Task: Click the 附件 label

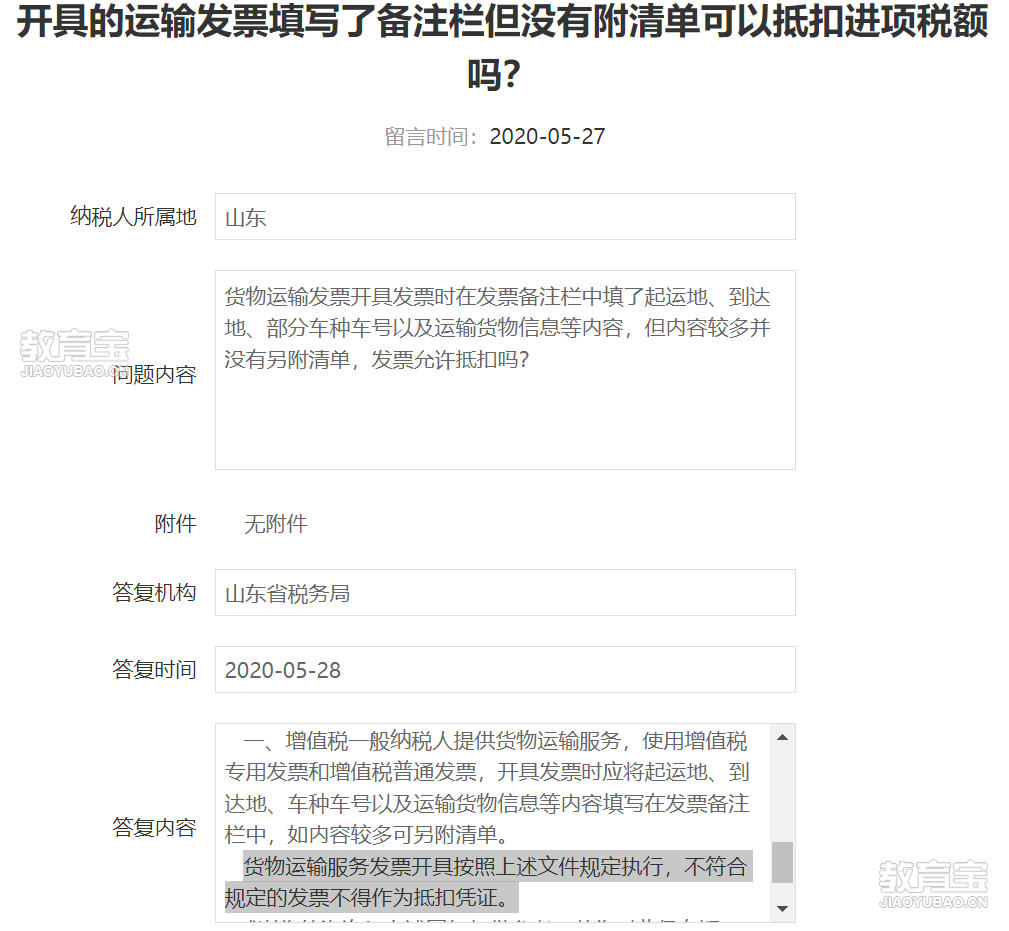Action: tap(175, 524)
